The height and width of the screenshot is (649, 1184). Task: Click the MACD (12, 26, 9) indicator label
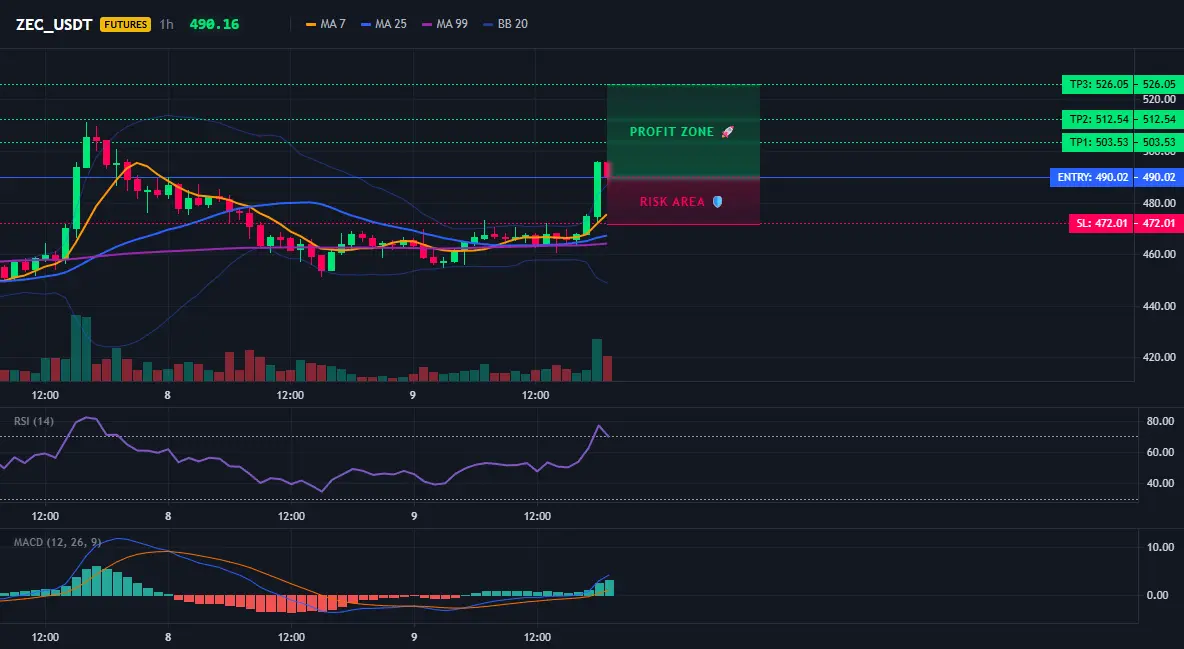pos(57,542)
